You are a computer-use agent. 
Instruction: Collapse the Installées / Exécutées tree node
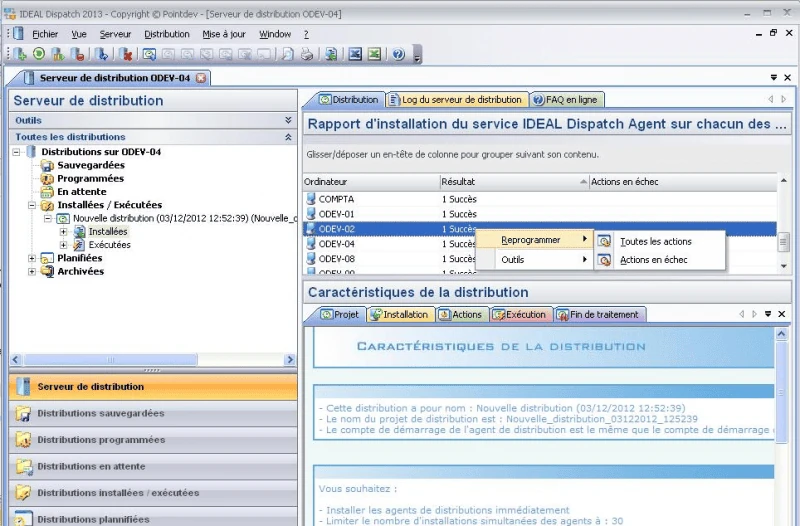[32, 205]
